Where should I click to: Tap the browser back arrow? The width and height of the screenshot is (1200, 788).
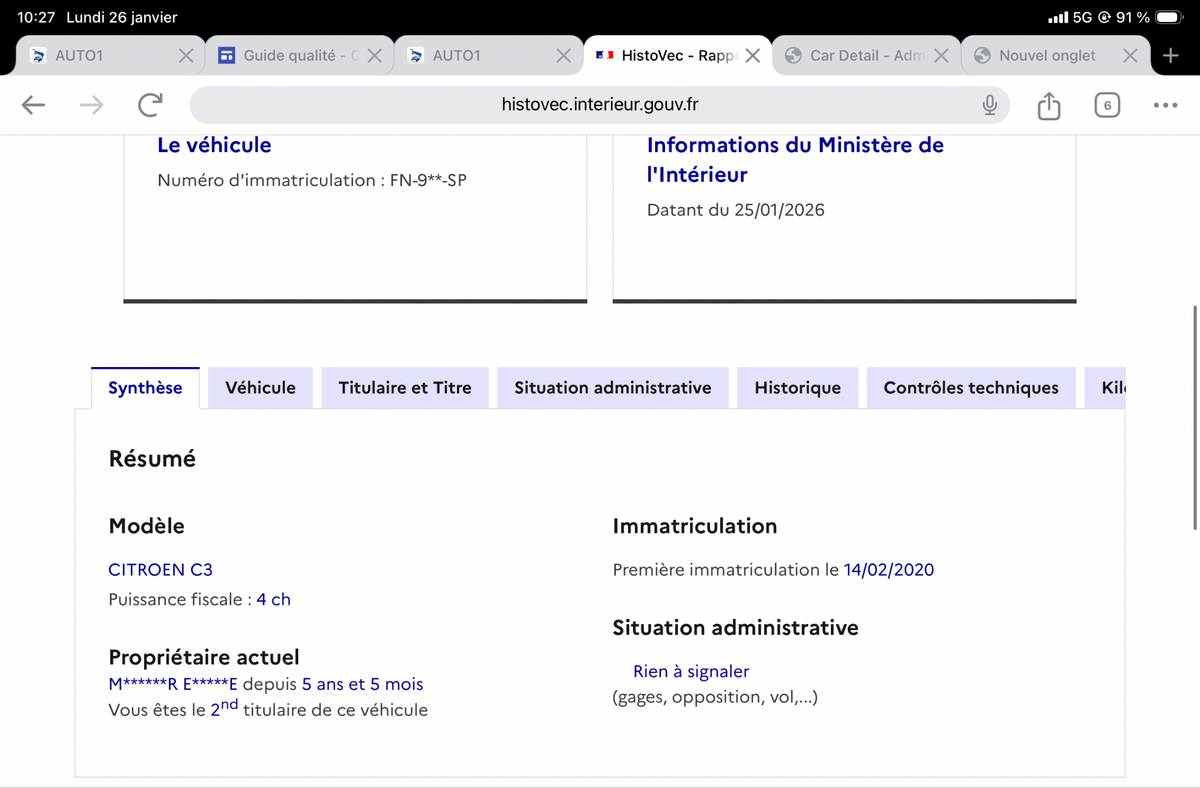click(x=33, y=105)
